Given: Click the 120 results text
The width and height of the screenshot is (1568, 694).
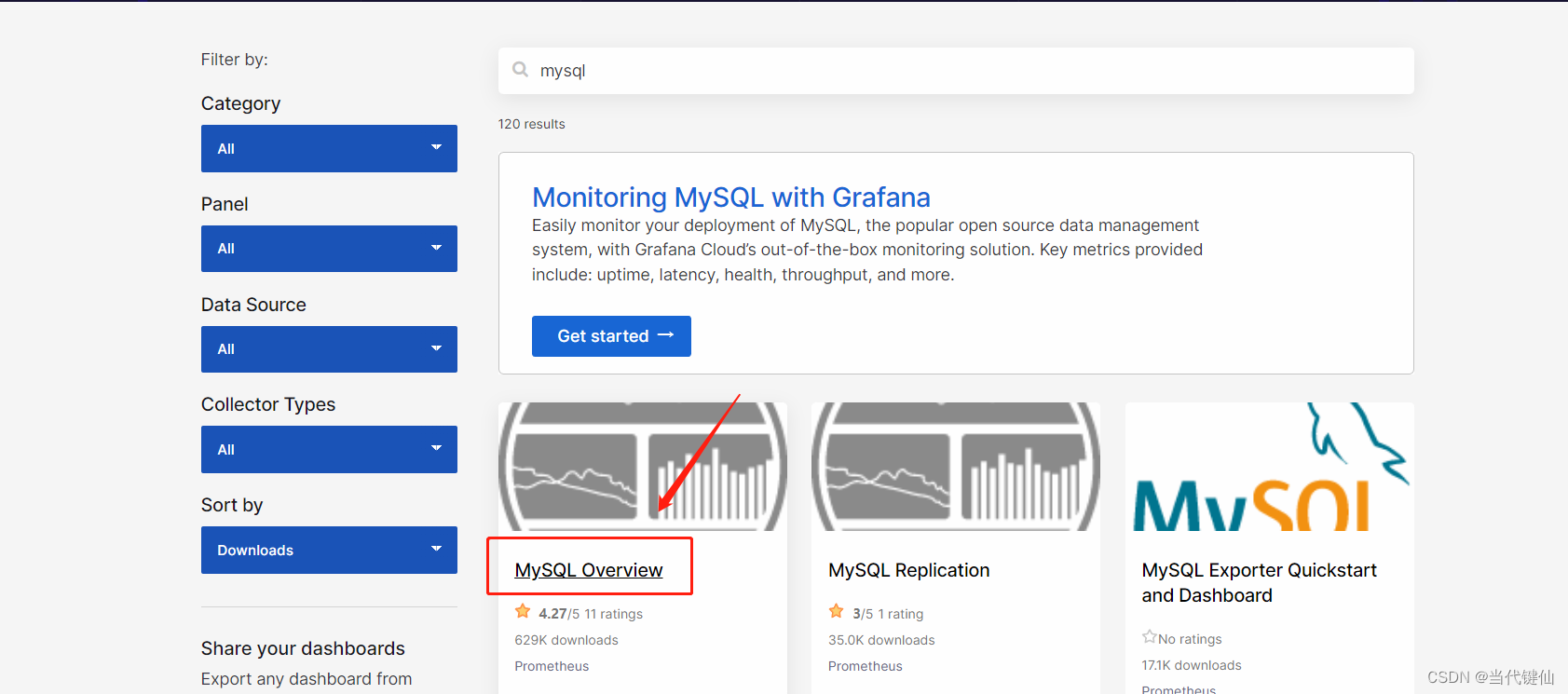Looking at the screenshot, I should pos(531,124).
